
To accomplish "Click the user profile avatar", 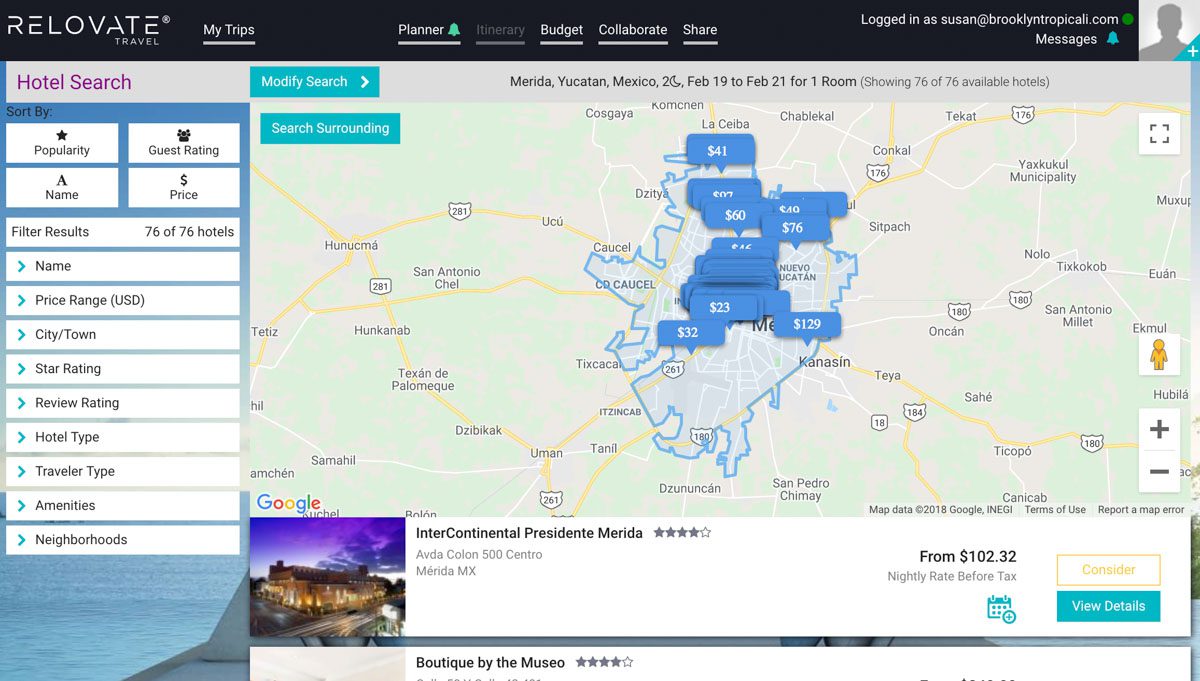I will (x=1169, y=31).
